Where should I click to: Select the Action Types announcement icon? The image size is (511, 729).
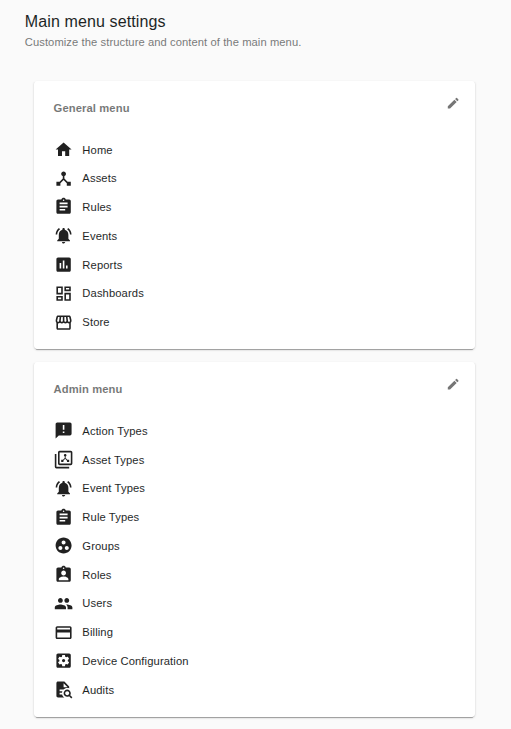(x=64, y=431)
